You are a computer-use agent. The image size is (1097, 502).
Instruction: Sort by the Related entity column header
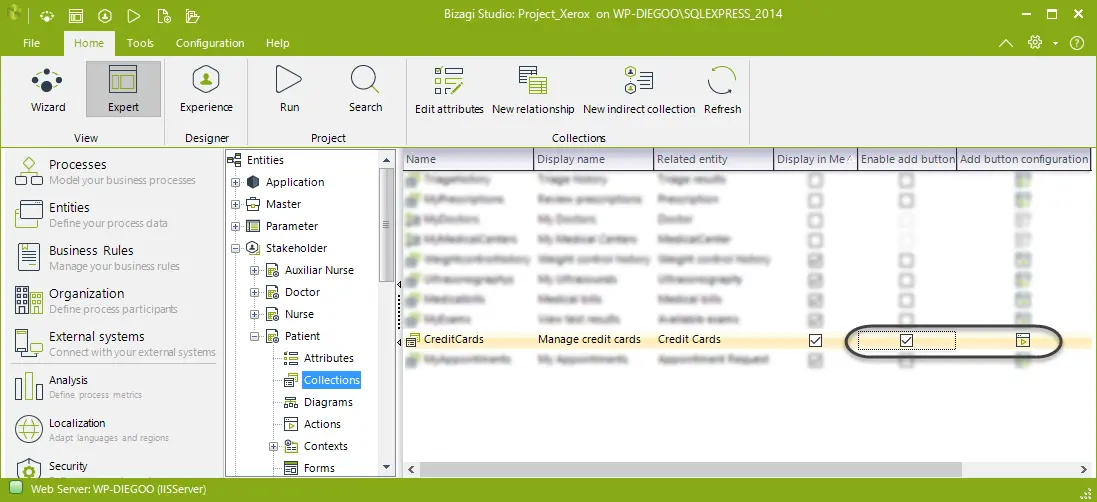pyautogui.click(x=713, y=159)
